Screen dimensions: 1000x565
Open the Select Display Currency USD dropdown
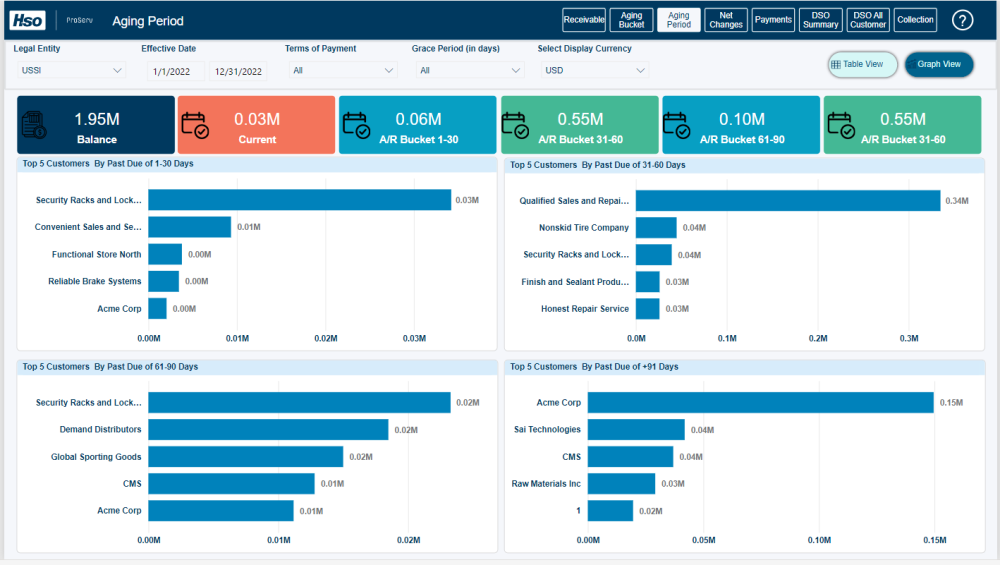click(x=595, y=70)
